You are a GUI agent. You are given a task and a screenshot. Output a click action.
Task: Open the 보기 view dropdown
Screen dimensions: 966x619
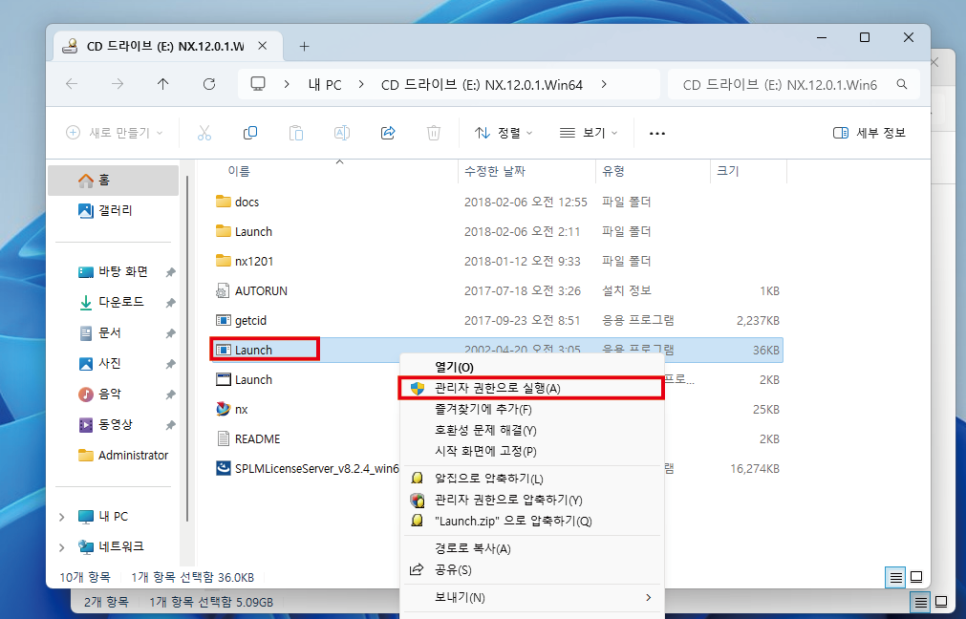588,132
